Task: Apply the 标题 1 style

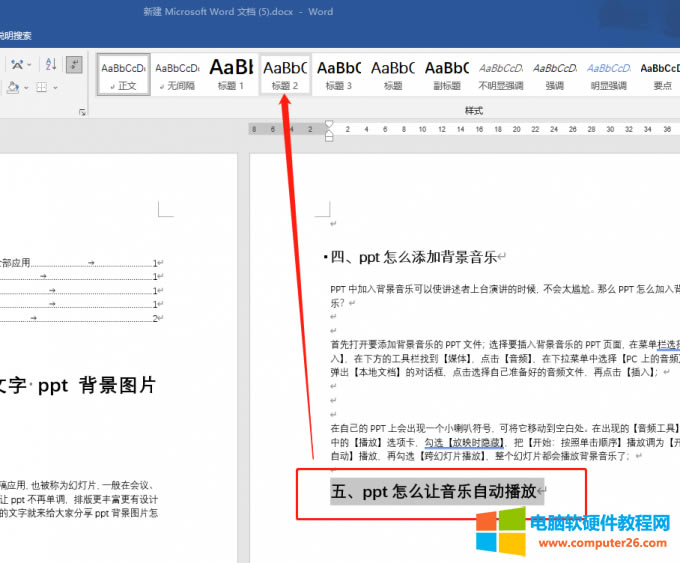Action: 231,75
